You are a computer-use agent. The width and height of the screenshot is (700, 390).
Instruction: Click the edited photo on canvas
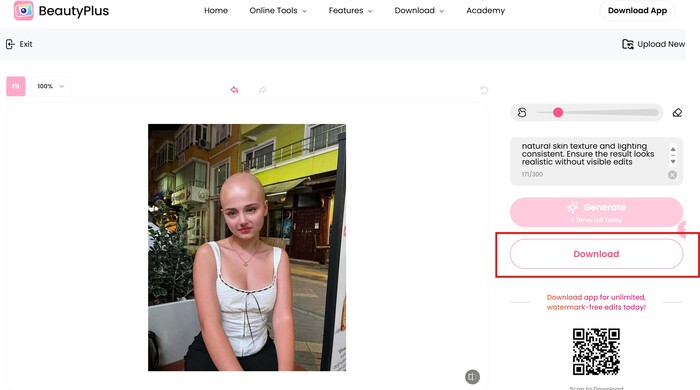tap(247, 247)
